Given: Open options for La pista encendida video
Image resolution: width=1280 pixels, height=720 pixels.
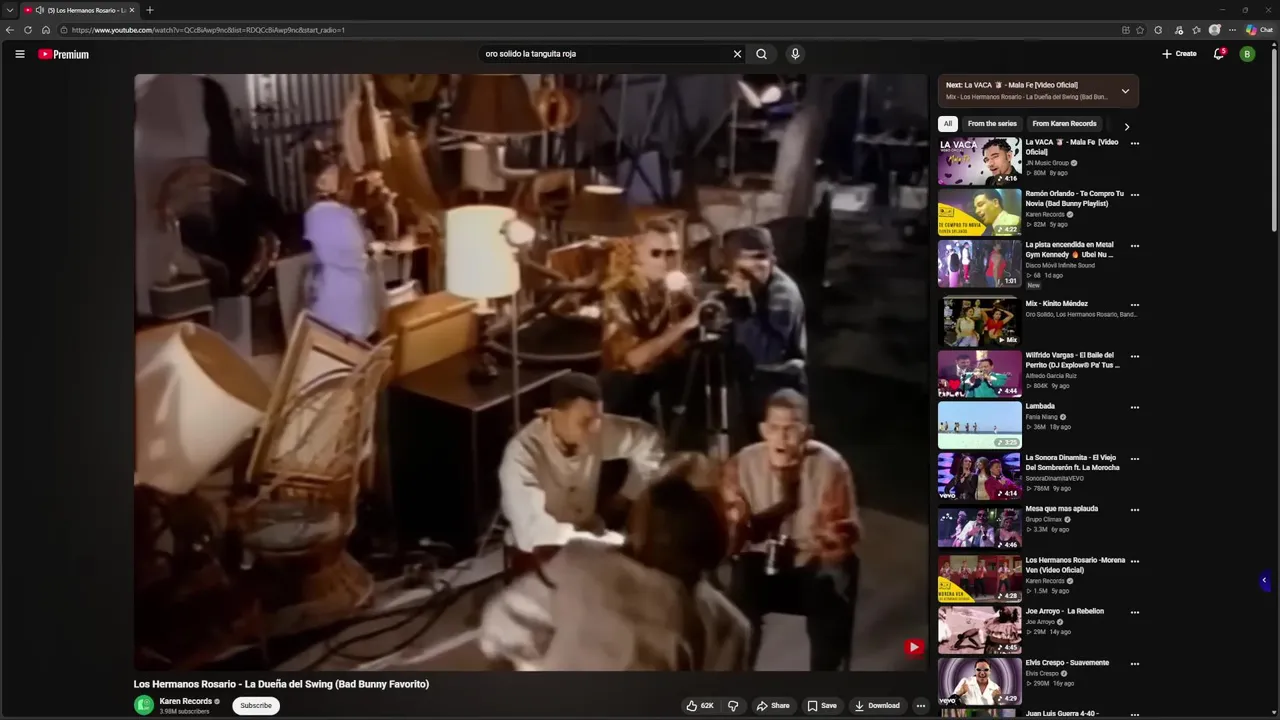Looking at the screenshot, I should pyautogui.click(x=1134, y=246).
